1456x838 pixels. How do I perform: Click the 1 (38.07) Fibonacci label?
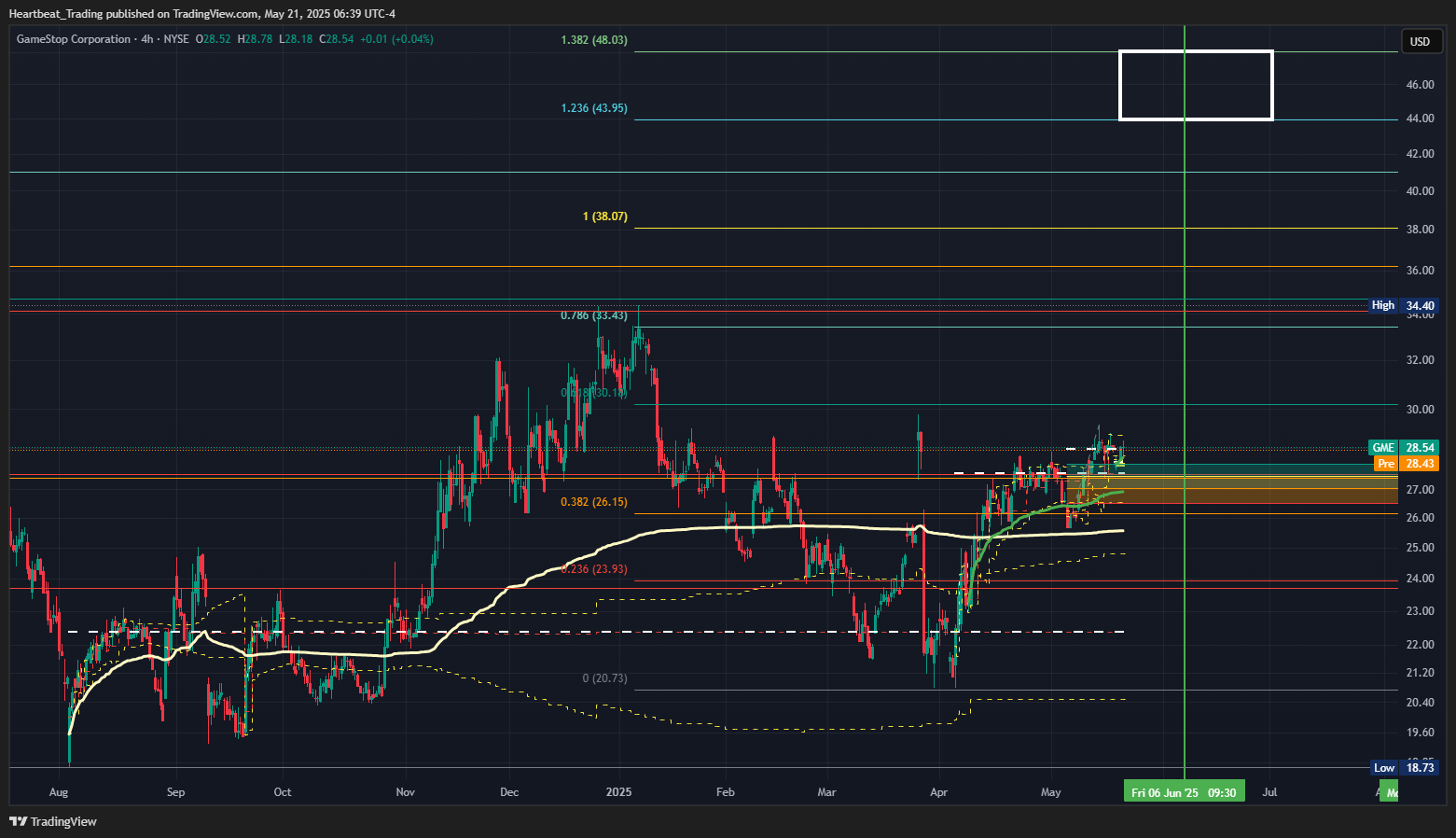[605, 216]
